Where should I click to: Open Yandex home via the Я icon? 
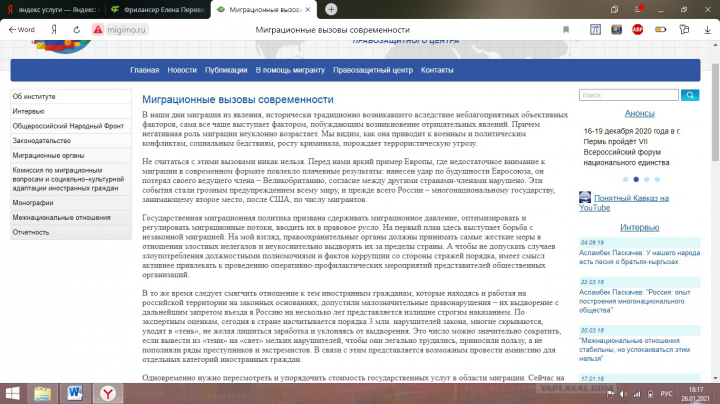pos(54,30)
